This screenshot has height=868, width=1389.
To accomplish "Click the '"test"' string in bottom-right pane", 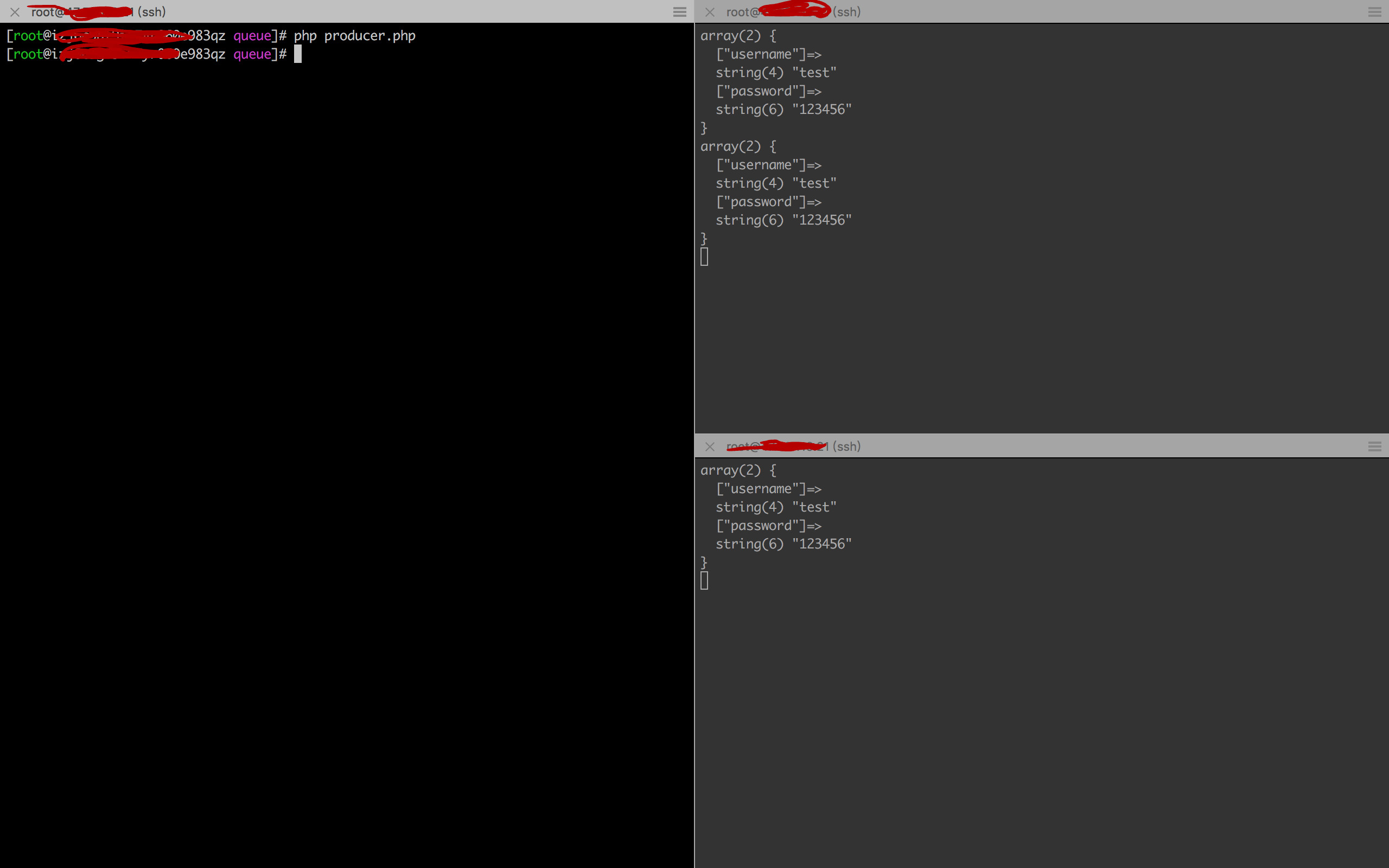I will (x=814, y=507).
